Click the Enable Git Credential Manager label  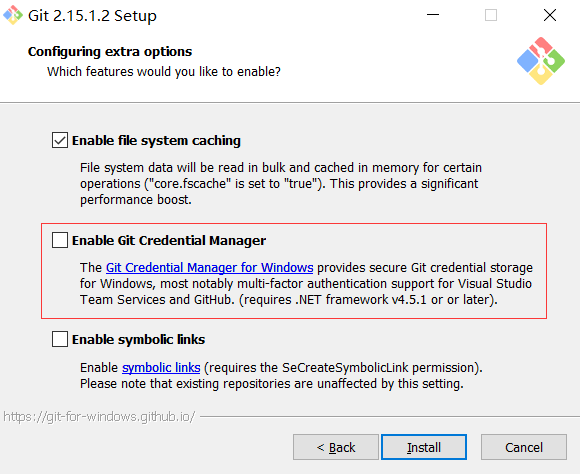coord(169,241)
